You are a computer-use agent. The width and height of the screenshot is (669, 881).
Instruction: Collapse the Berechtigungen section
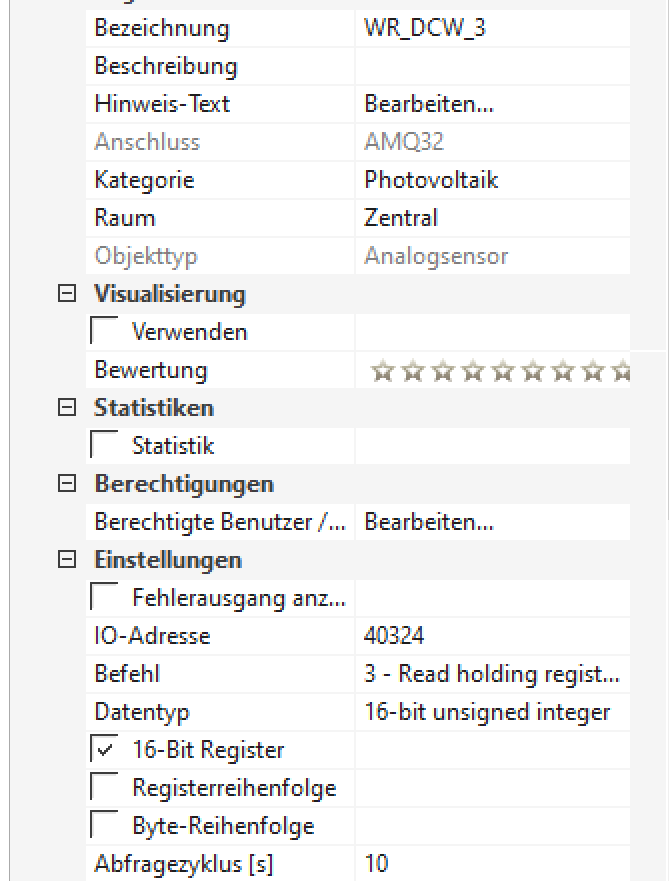(x=65, y=484)
